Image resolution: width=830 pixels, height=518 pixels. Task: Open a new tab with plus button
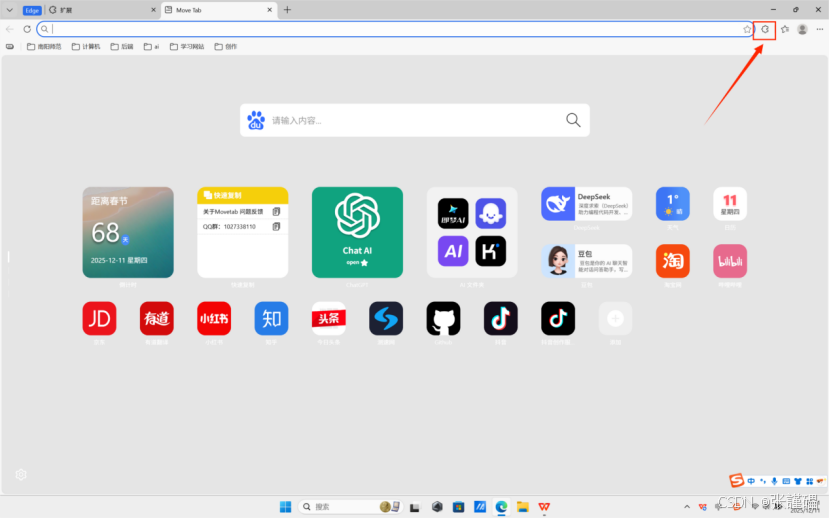pos(287,10)
